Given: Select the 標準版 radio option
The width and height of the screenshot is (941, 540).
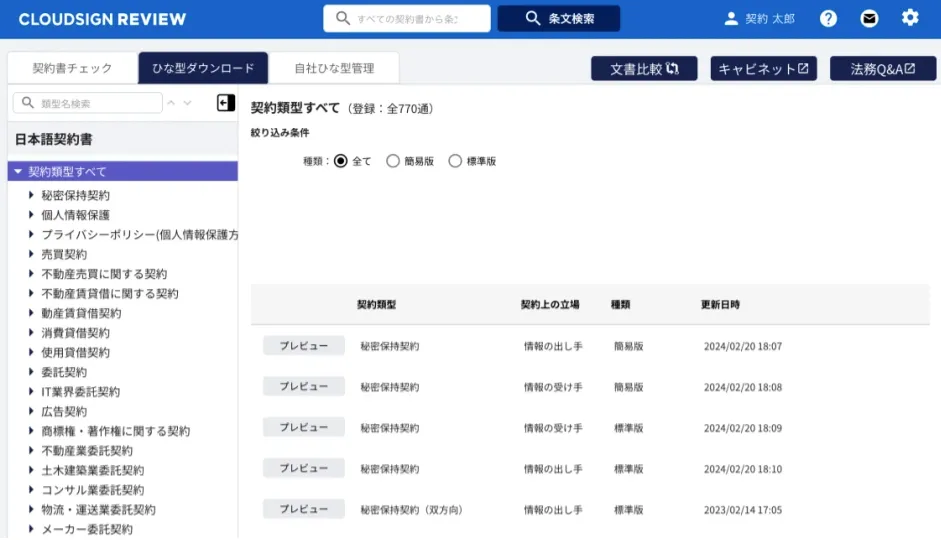Looking at the screenshot, I should point(455,161).
